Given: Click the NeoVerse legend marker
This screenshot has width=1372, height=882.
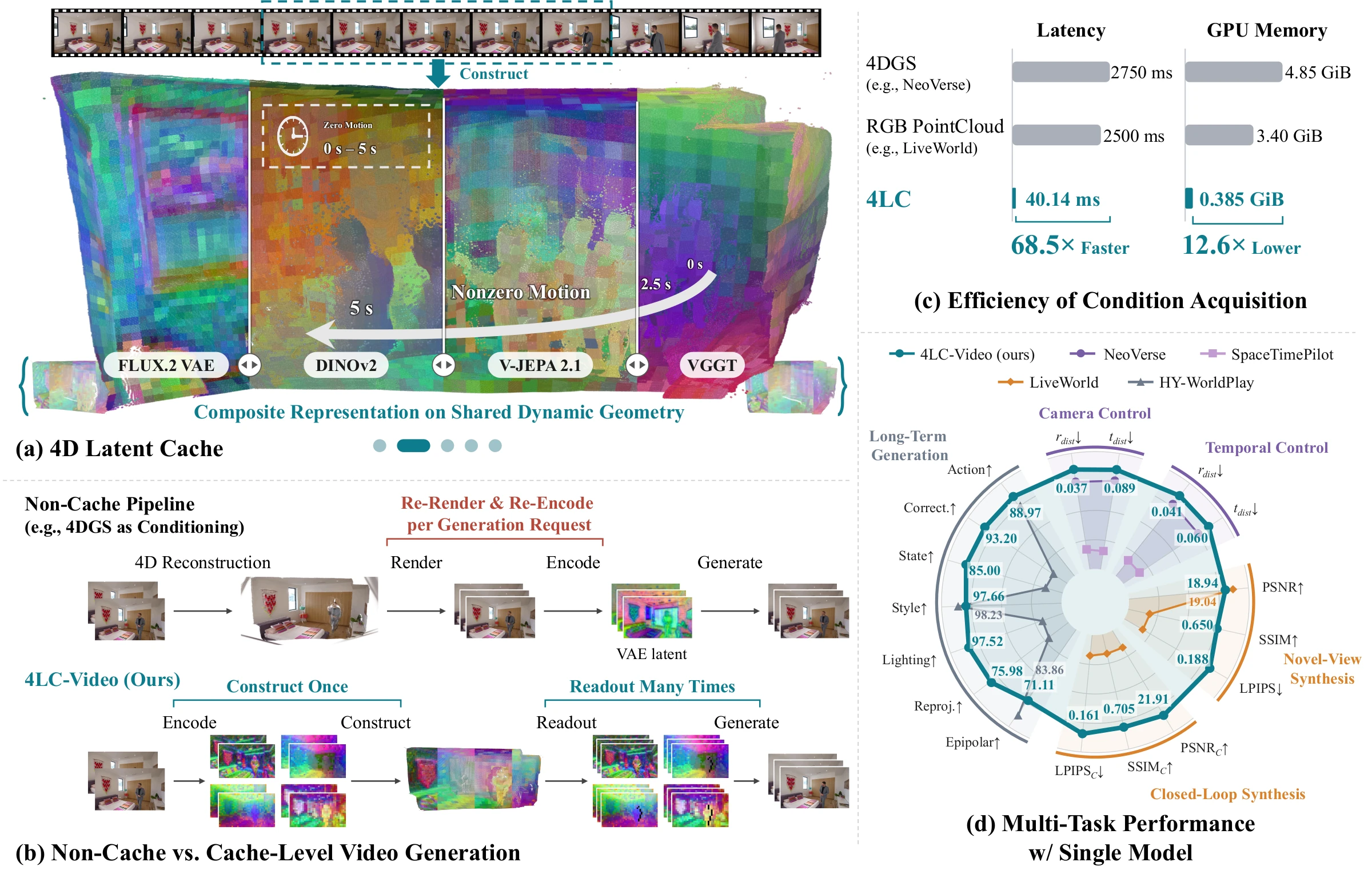Looking at the screenshot, I should coord(1082,354).
